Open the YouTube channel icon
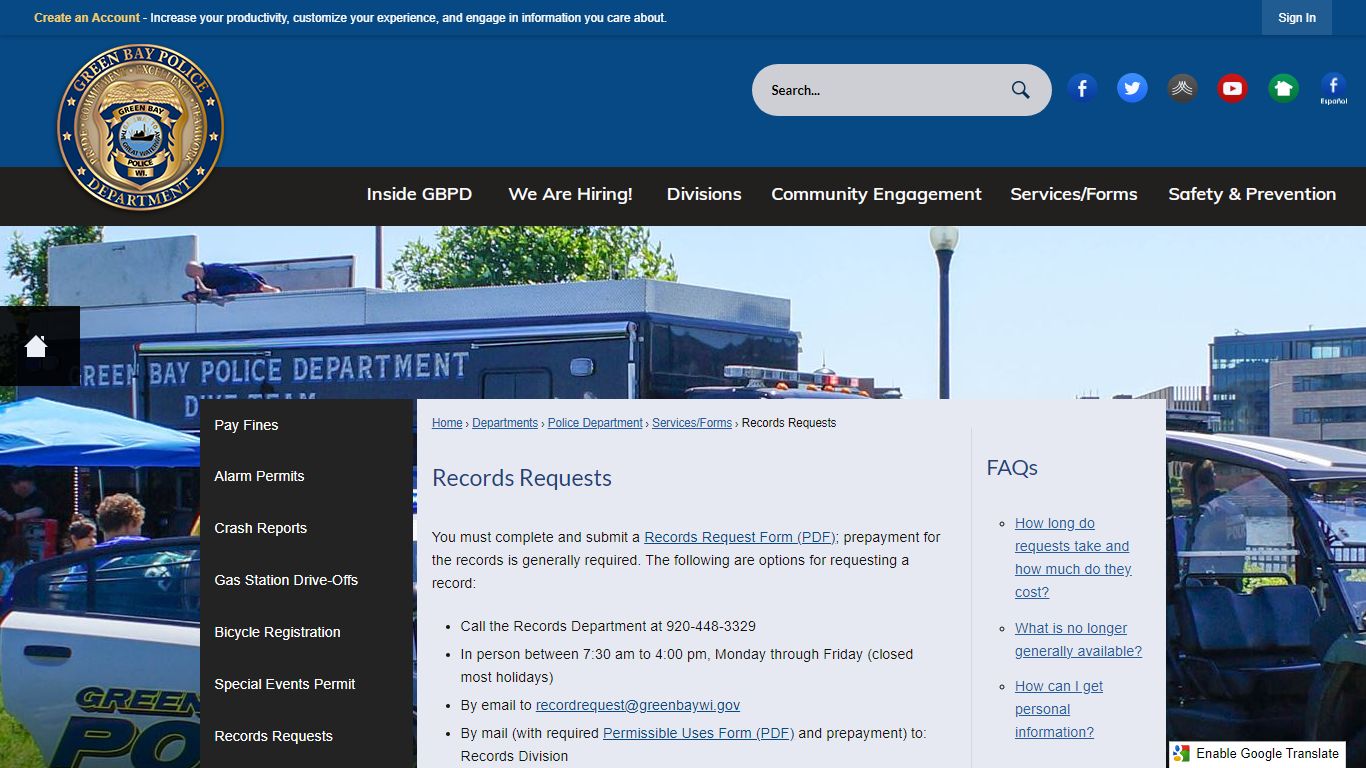The width and height of the screenshot is (1366, 768). tap(1232, 89)
